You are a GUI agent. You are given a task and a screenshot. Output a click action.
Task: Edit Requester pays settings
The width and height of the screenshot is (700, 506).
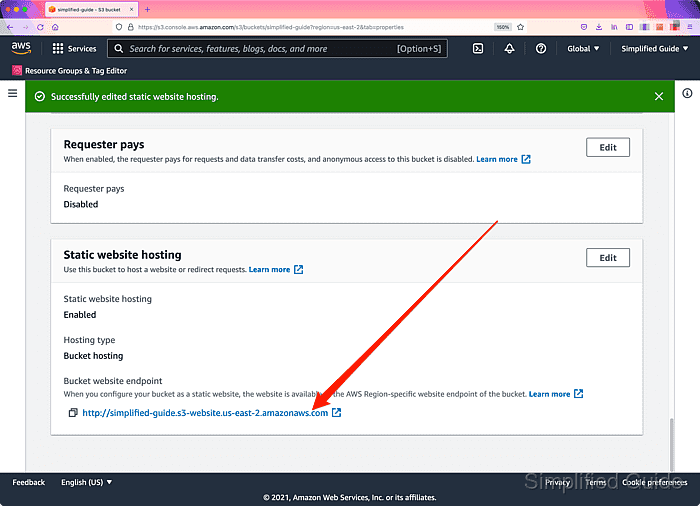pos(608,147)
